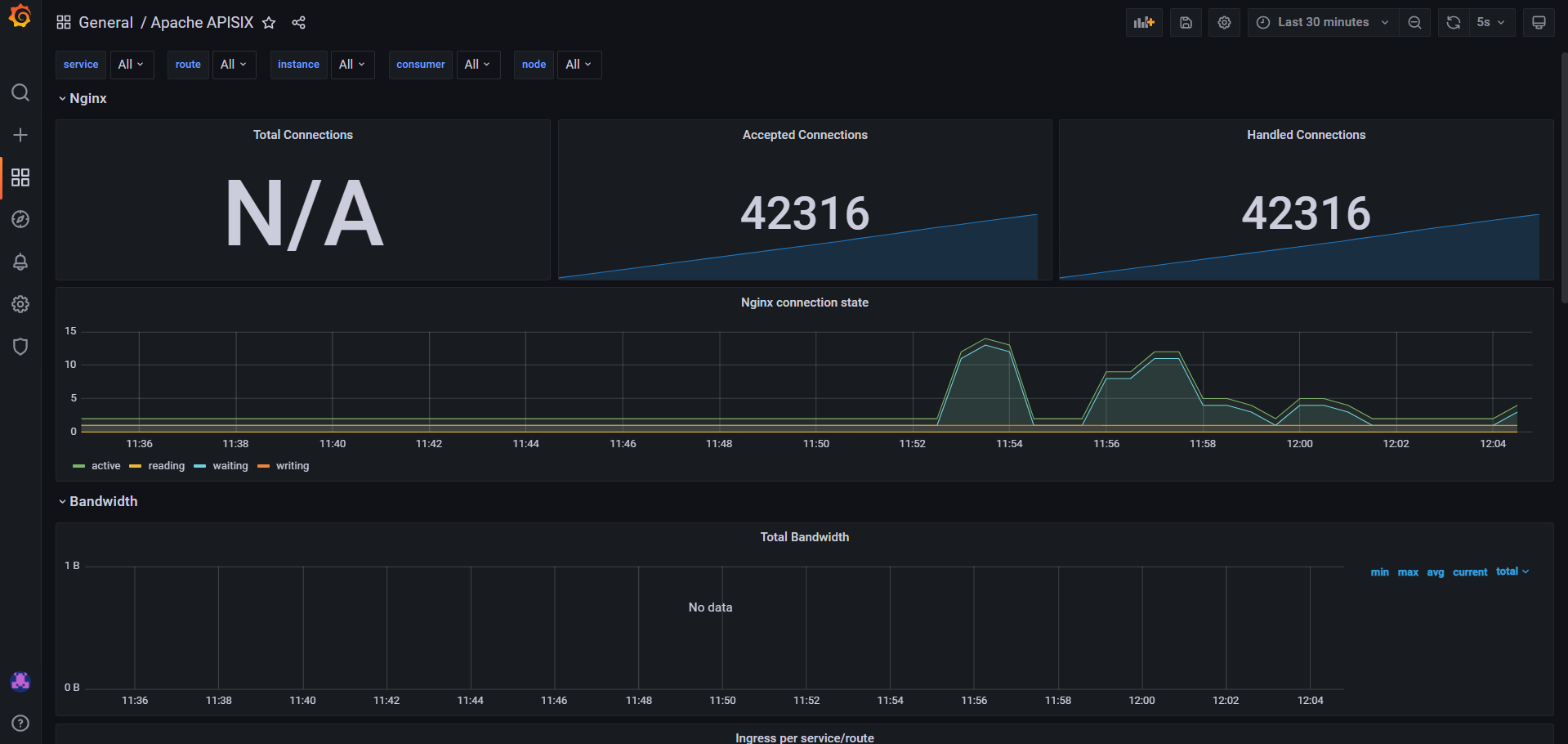1568x744 pixels.
Task: Open the Ingress per service/route panel menu
Action: click(805, 737)
